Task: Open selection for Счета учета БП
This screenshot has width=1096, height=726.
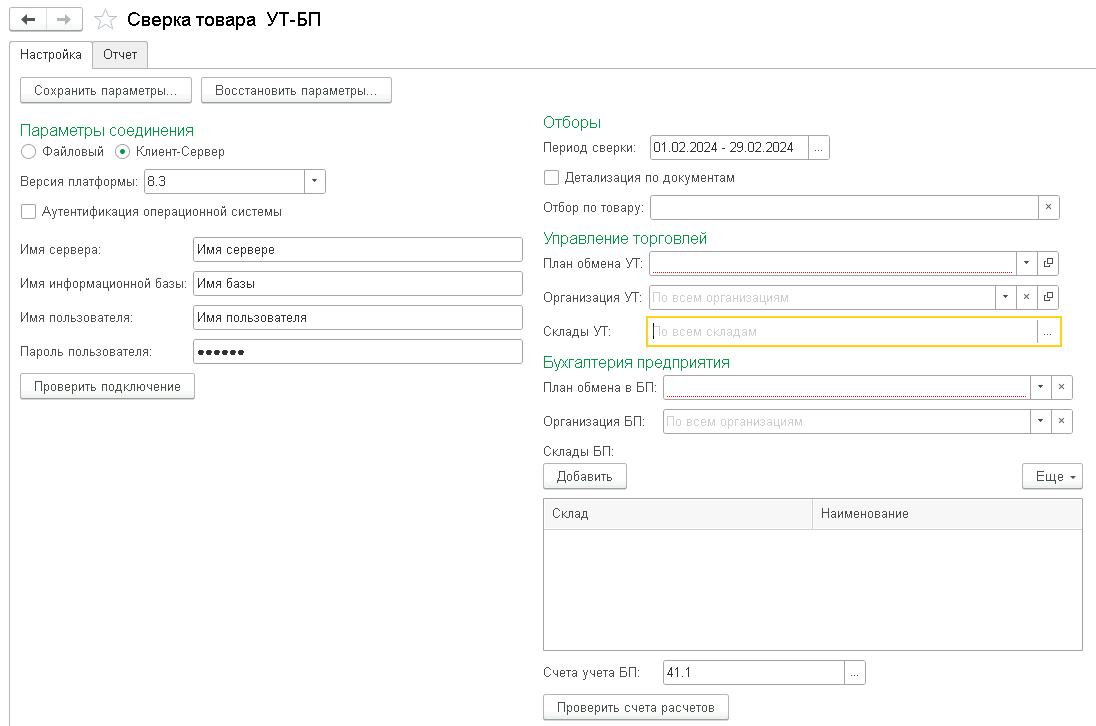Action: pos(855,673)
